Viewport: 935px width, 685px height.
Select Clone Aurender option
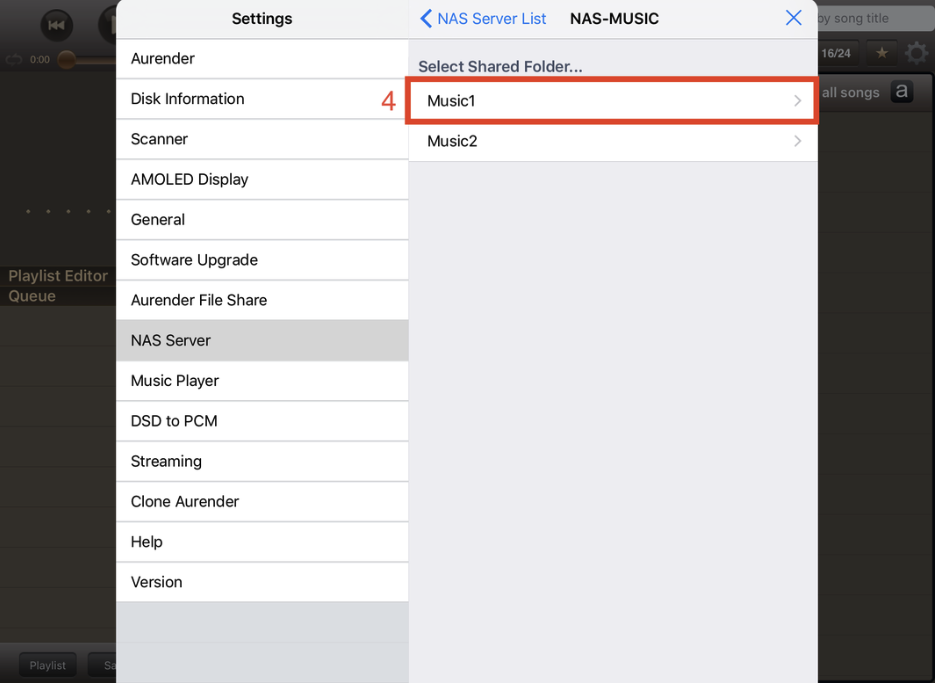point(262,501)
